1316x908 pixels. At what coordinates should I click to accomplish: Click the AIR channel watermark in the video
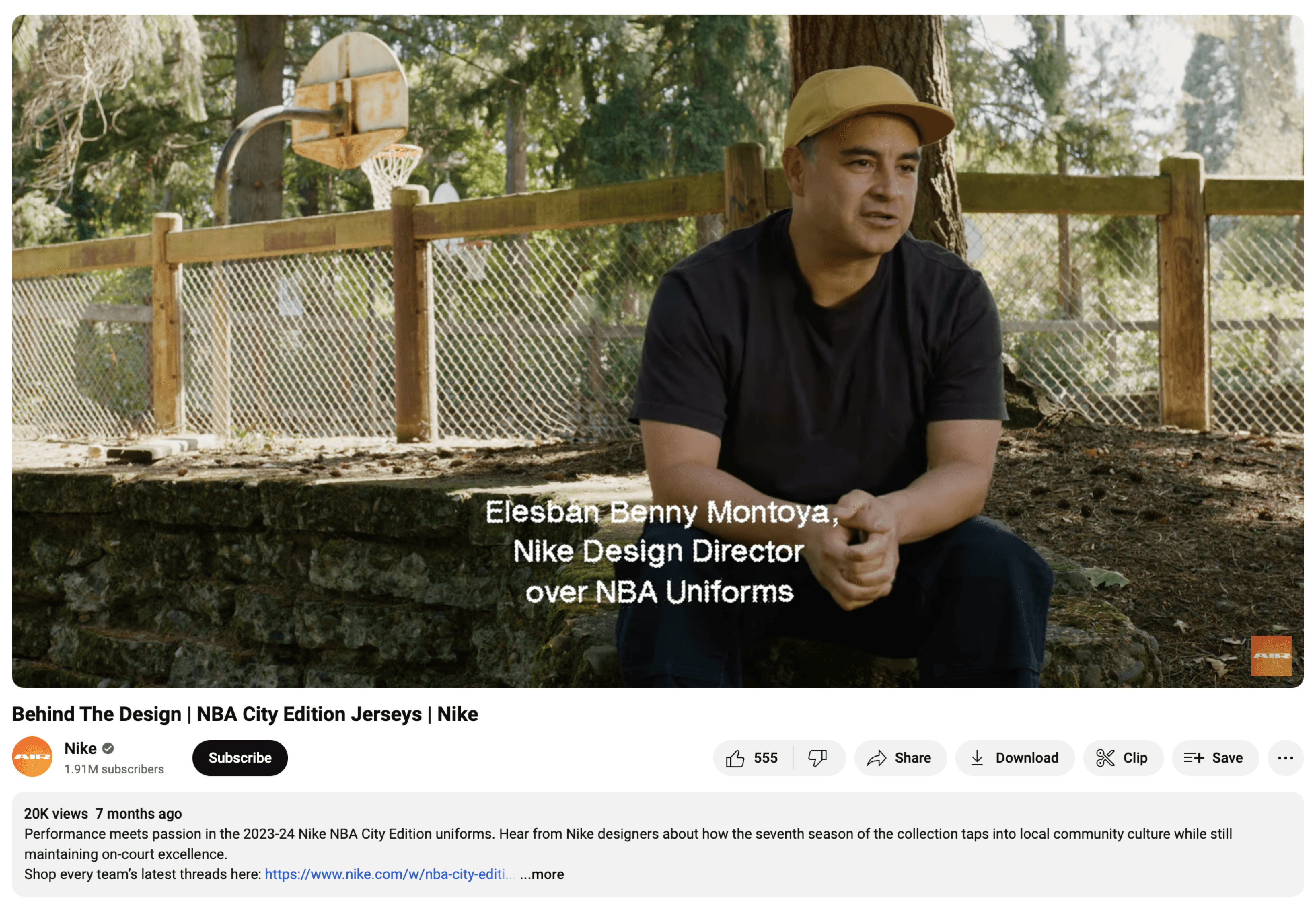1271,656
